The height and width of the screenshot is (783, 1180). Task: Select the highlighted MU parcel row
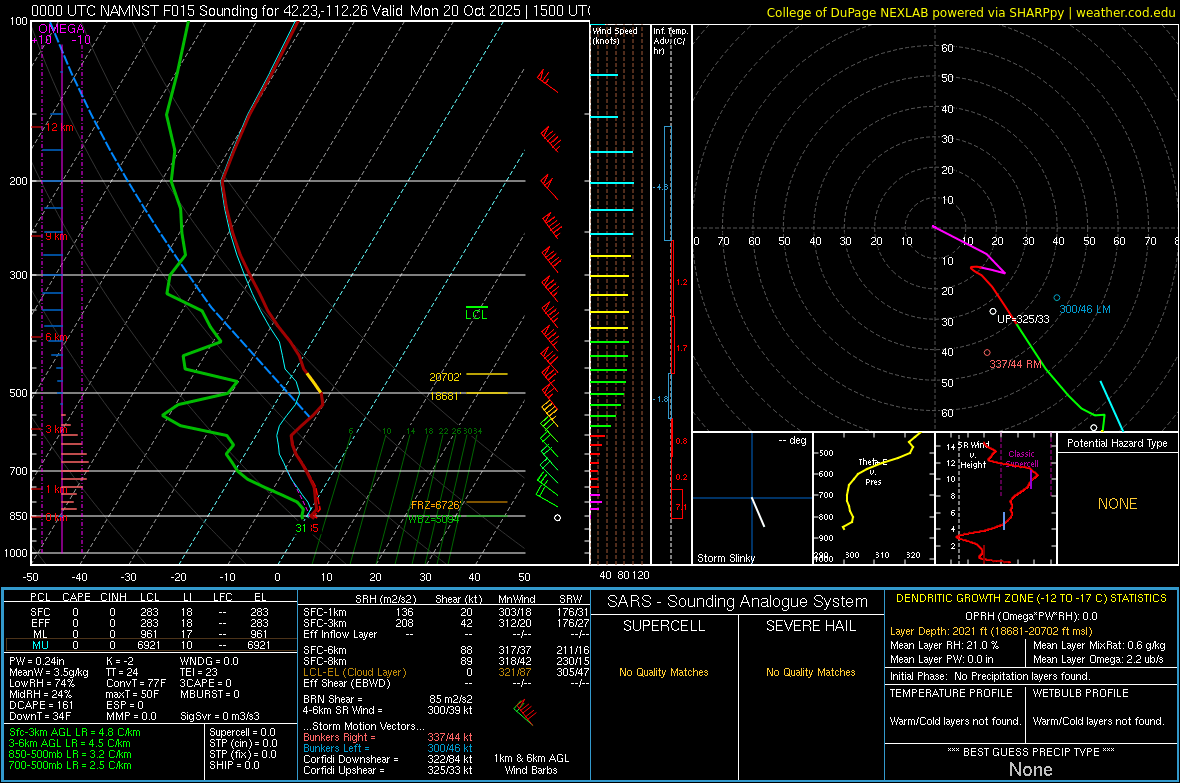pos(150,645)
